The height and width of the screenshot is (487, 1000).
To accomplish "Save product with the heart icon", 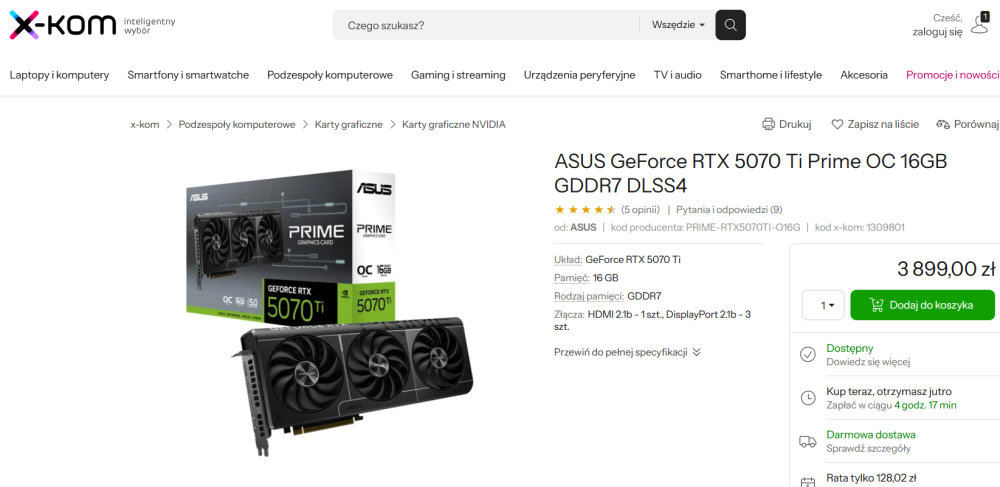I will coord(838,124).
